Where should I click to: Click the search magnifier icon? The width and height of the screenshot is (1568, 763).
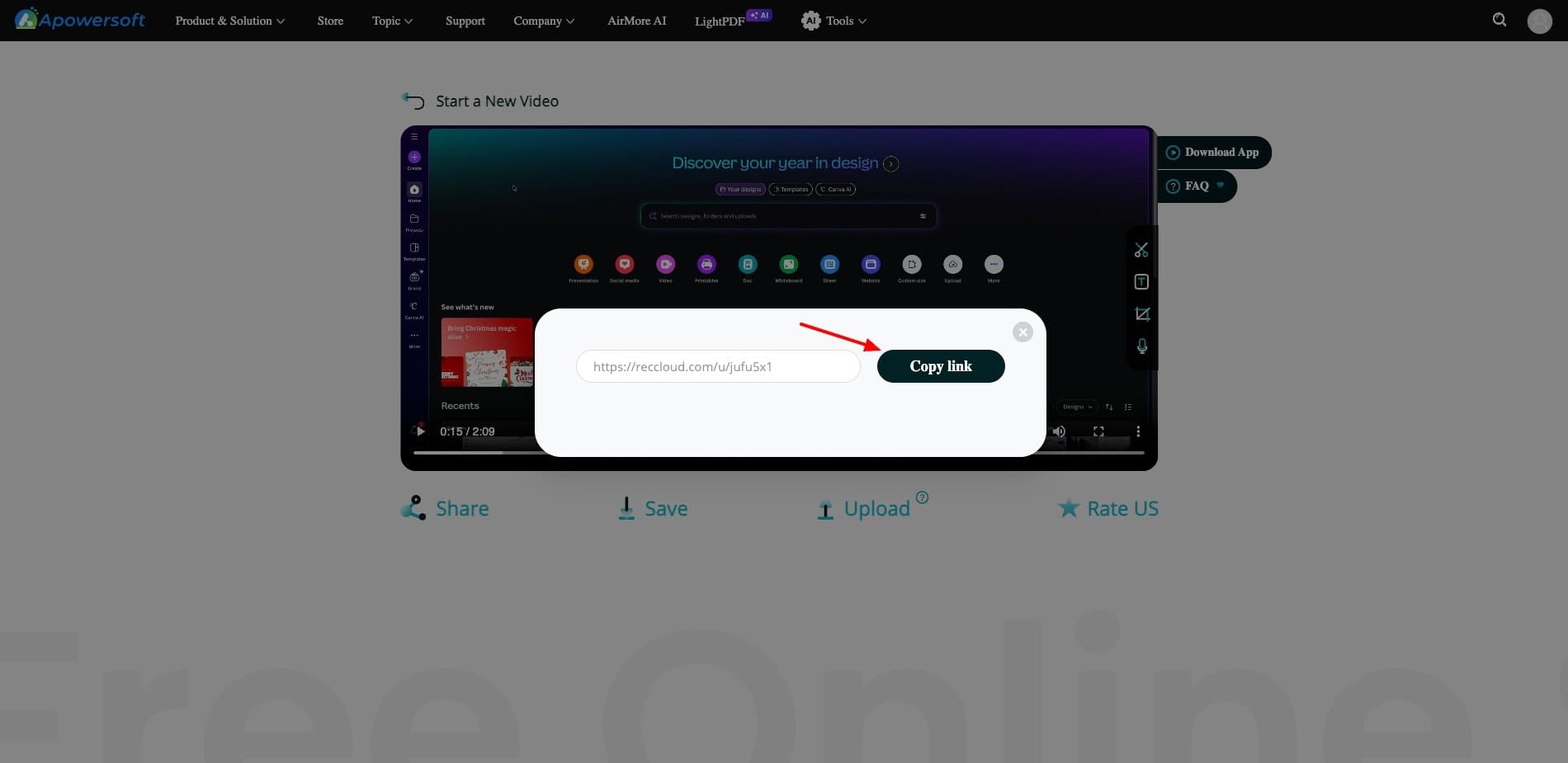tap(1500, 20)
